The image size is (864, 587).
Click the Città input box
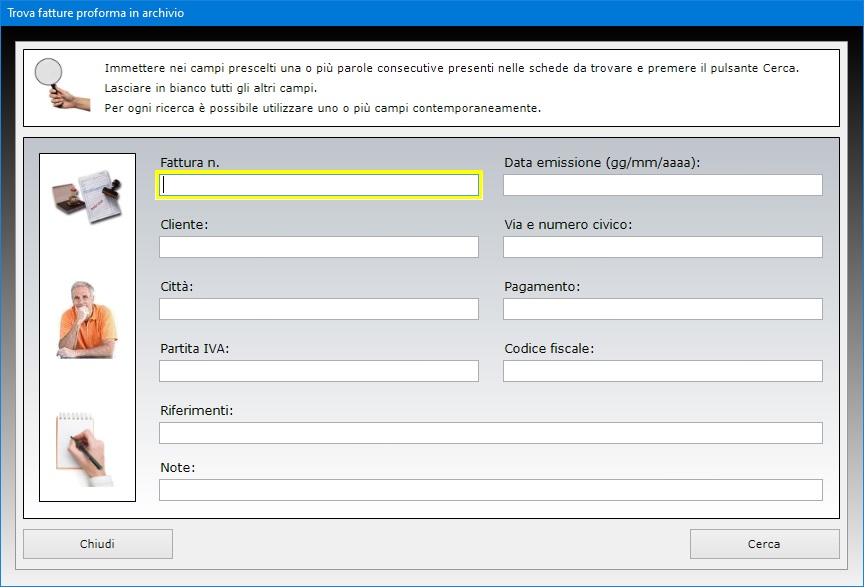319,309
